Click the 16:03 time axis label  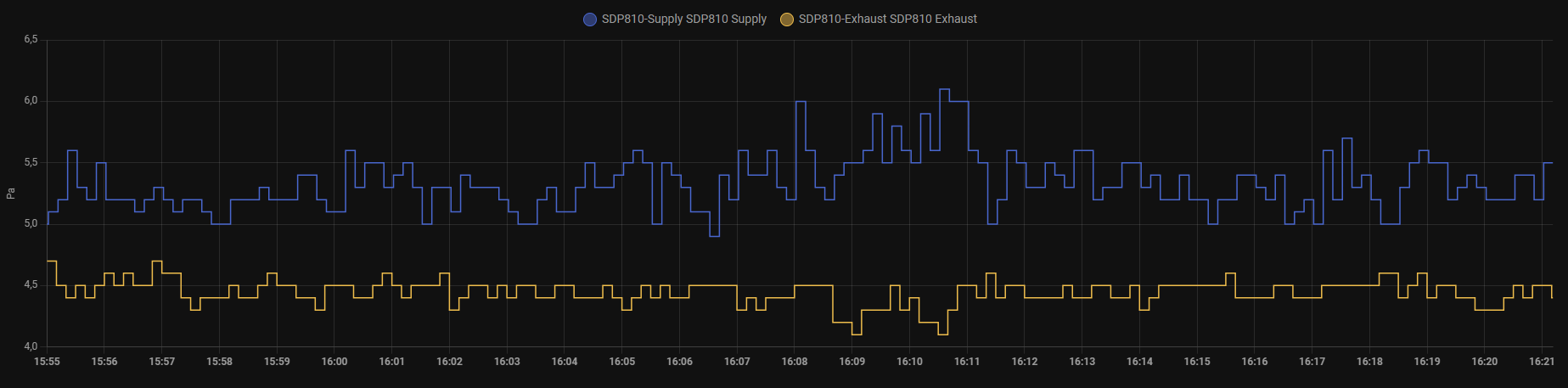(x=507, y=362)
